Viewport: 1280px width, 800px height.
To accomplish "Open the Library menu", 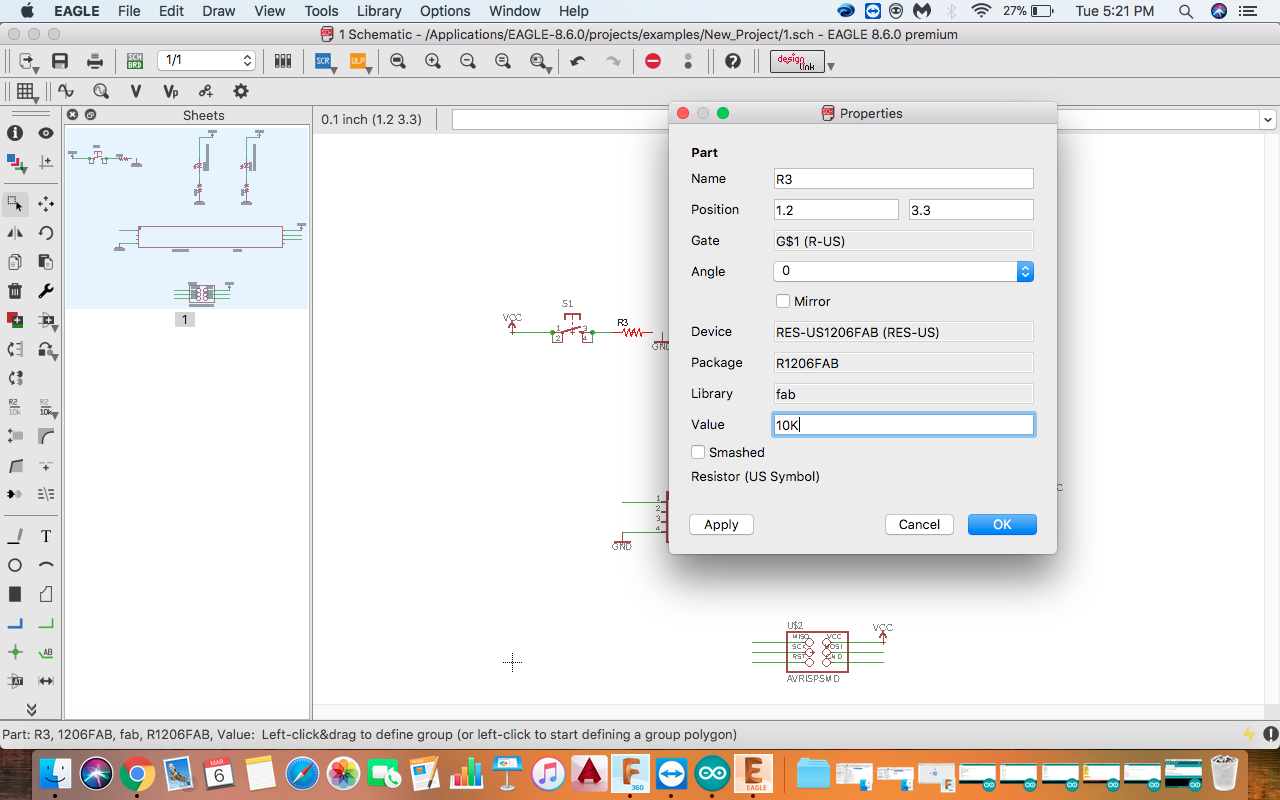I will (x=379, y=11).
